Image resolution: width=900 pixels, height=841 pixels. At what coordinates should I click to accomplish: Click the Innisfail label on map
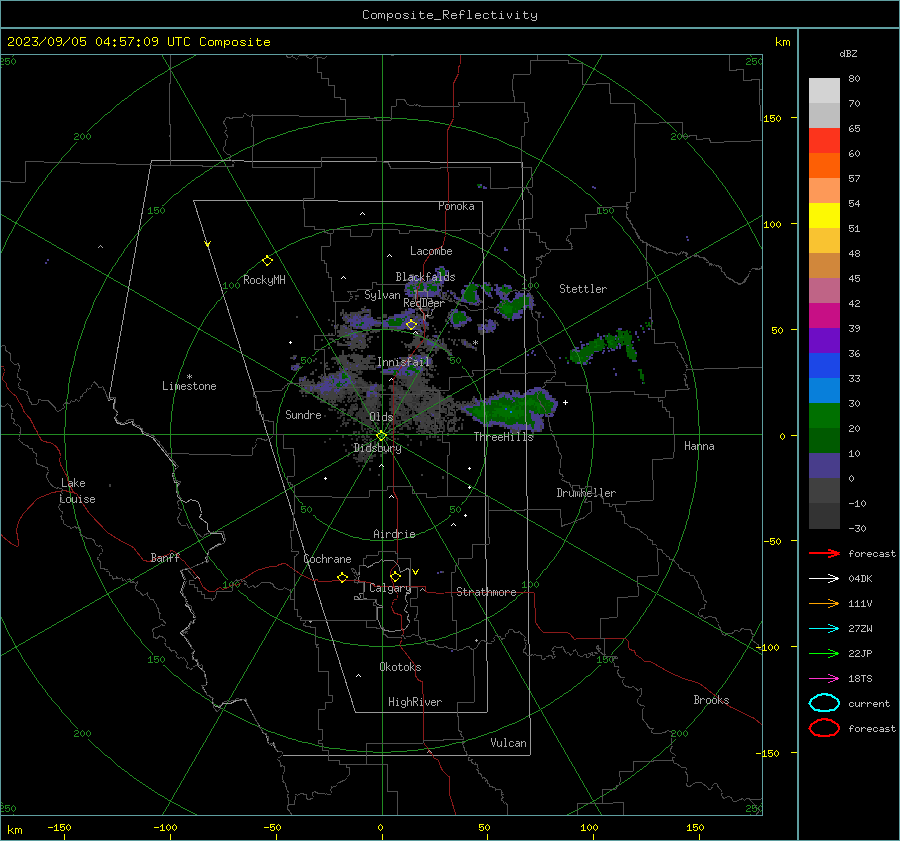tap(404, 362)
